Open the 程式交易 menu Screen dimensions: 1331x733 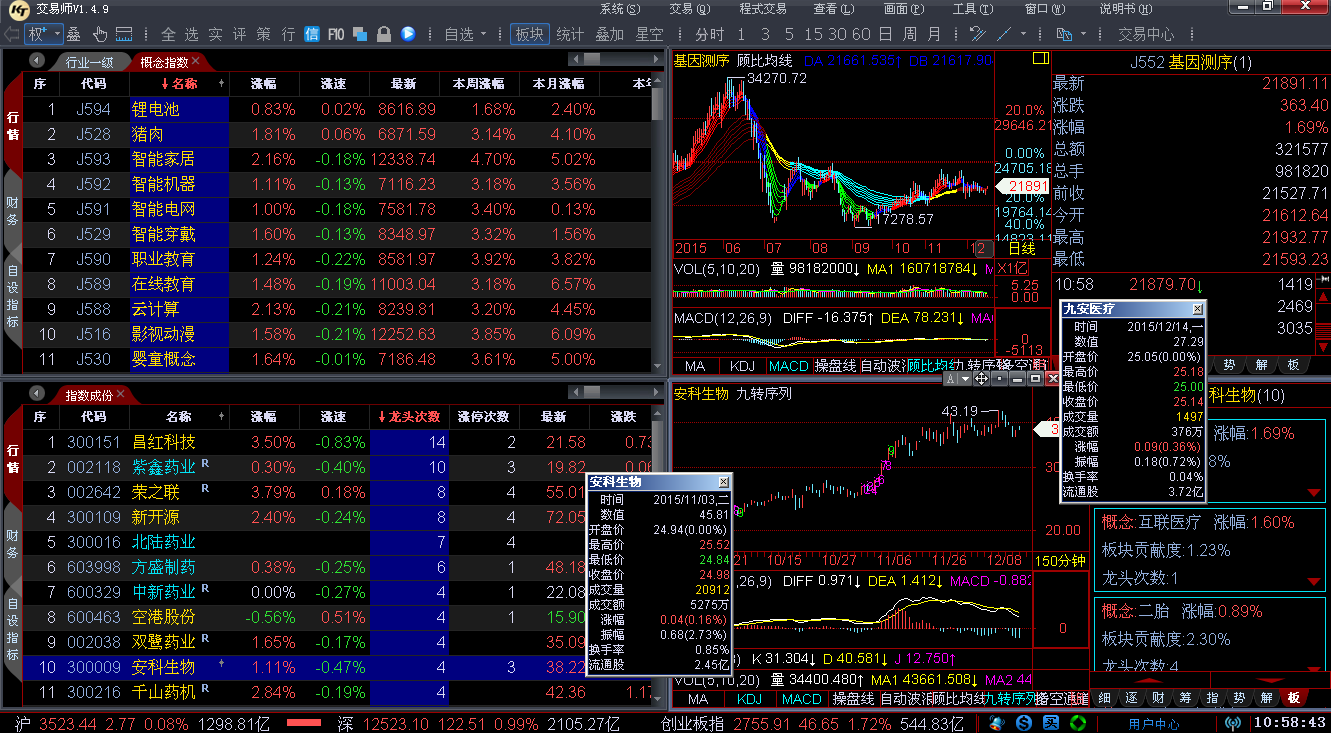(763, 8)
